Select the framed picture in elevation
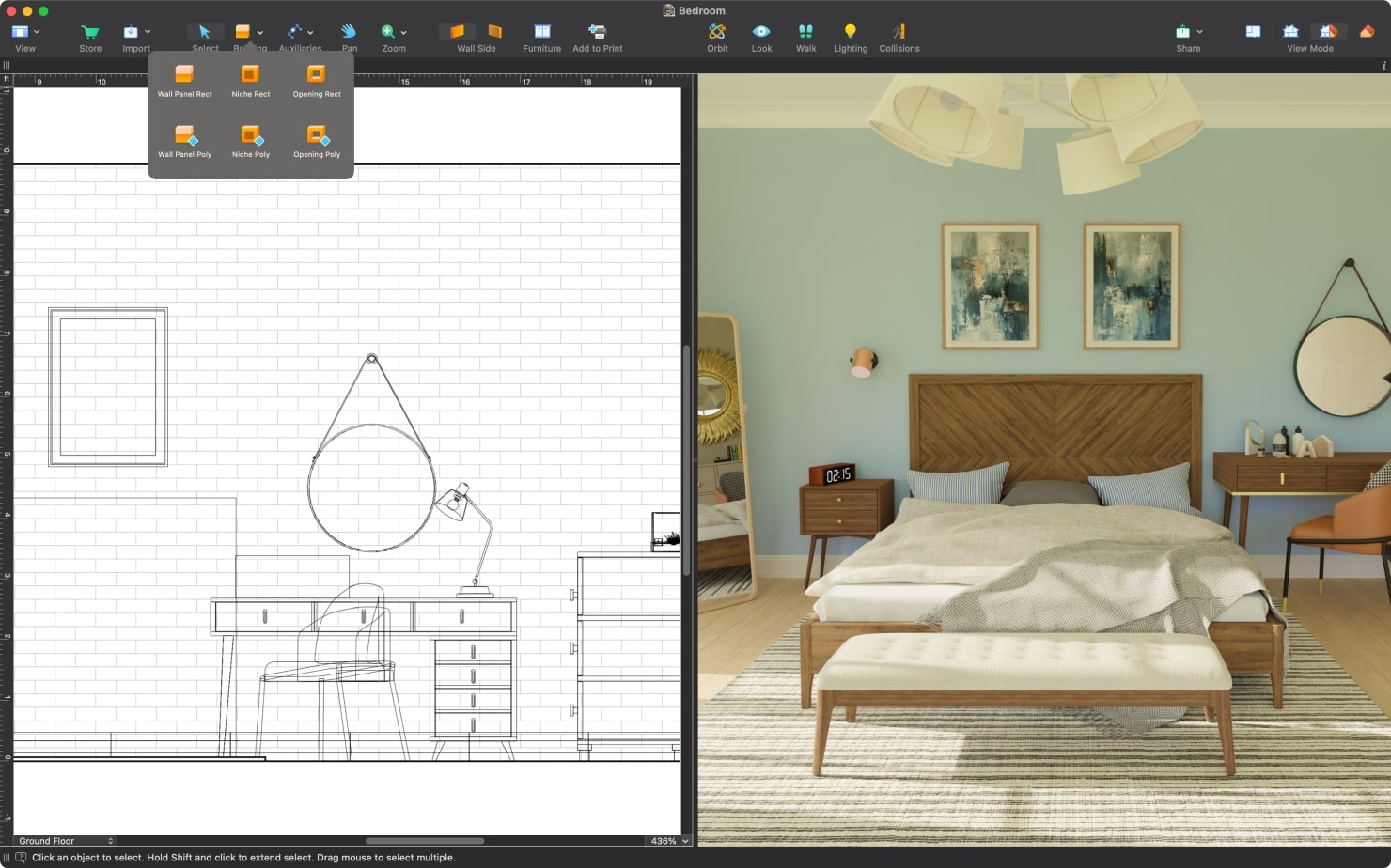 click(x=108, y=387)
